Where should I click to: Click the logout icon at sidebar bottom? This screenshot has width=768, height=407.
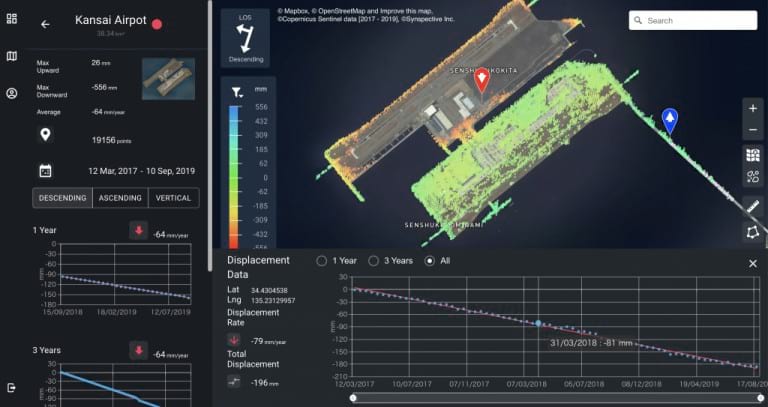click(x=12, y=387)
